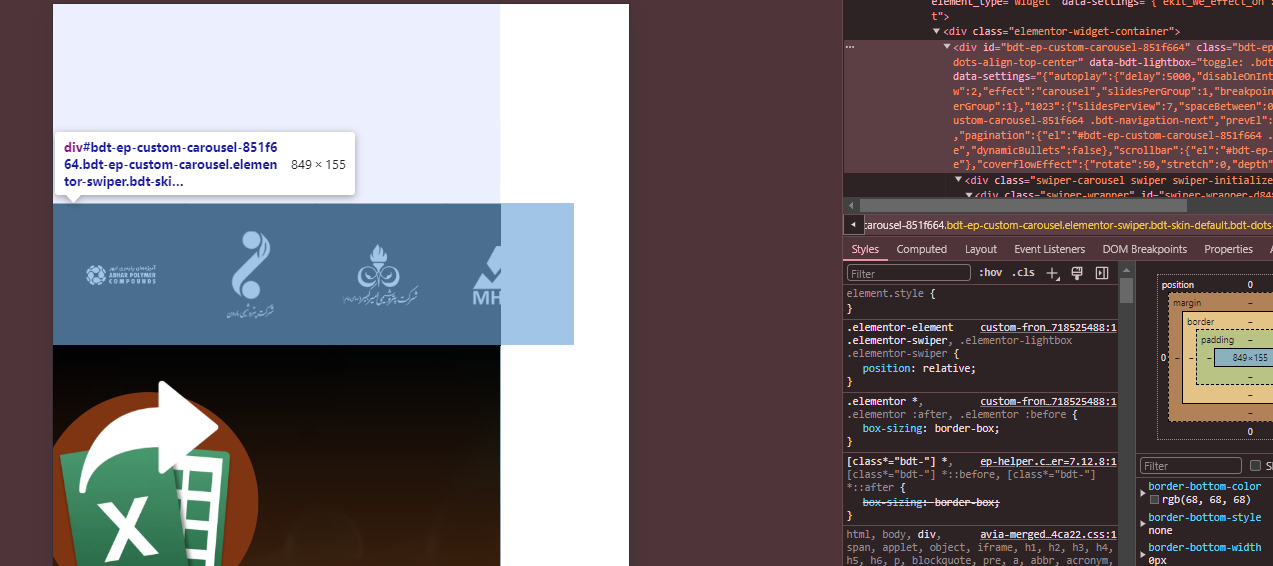1273x566 pixels.
Task: Select the bdt-ep-custom-carousel breadcrumb item
Action: 1068,225
